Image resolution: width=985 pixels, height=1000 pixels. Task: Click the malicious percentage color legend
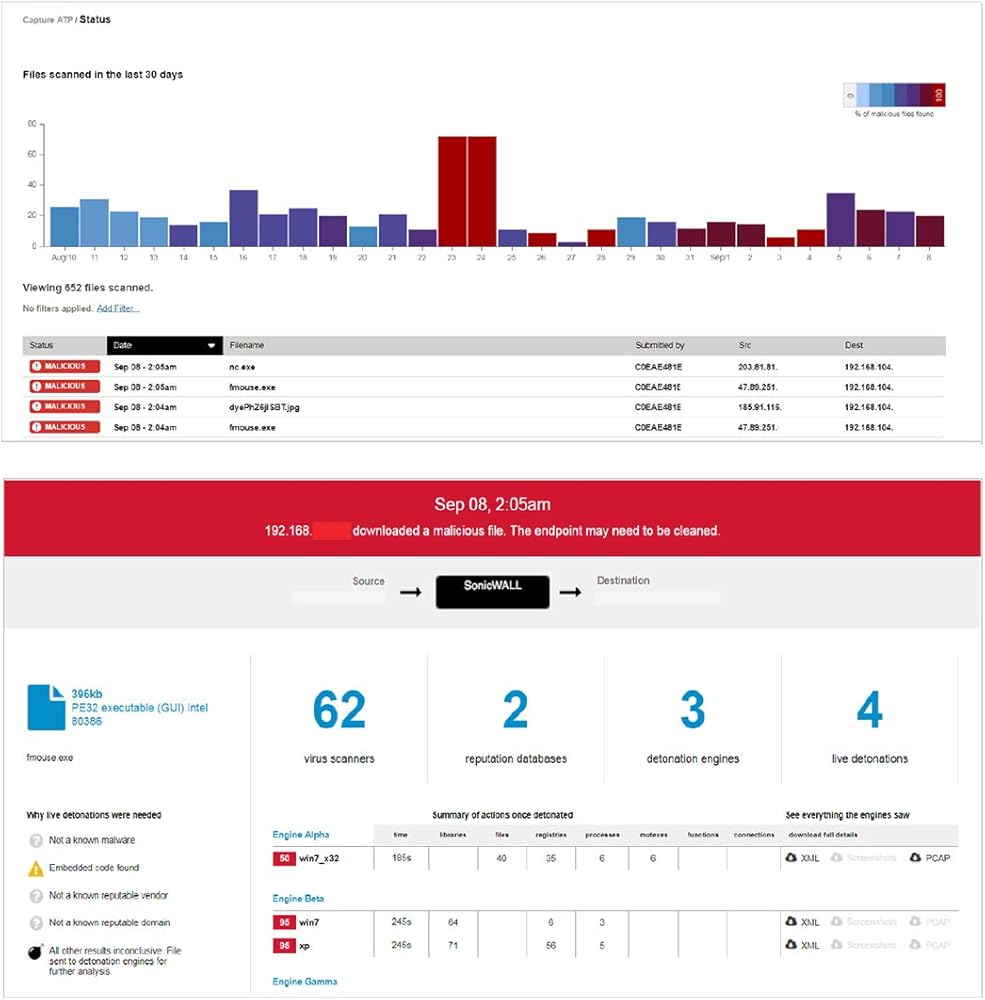click(894, 96)
